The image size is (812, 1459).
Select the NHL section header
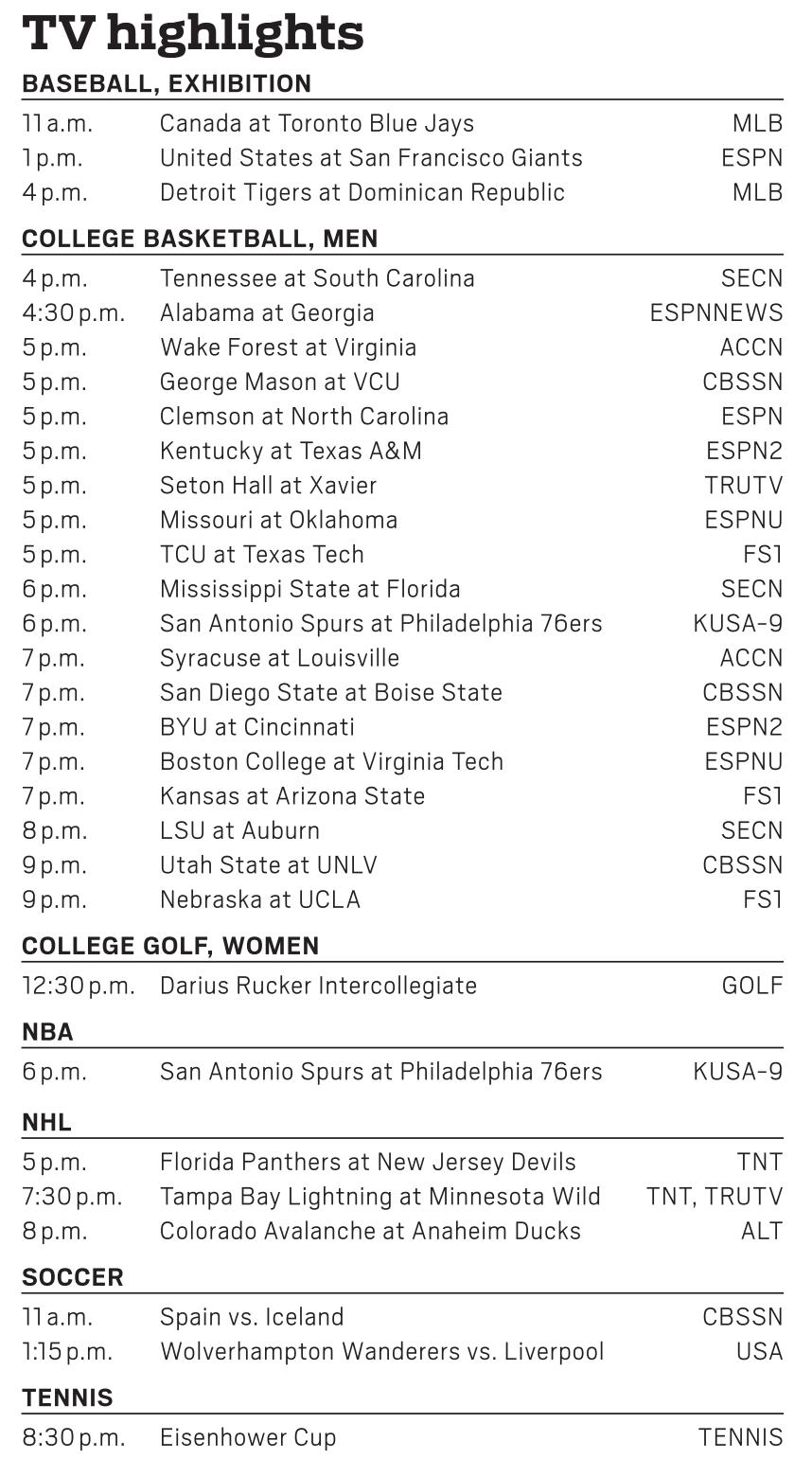click(47, 1122)
